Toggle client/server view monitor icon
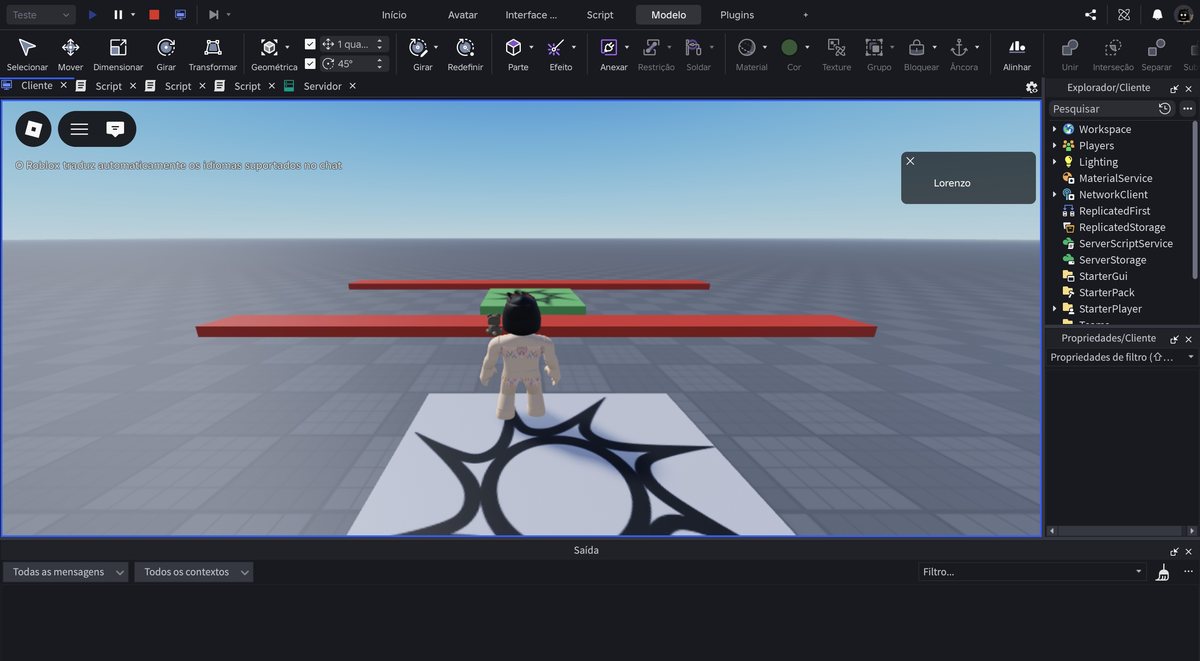This screenshot has width=1200, height=661. click(x=180, y=15)
